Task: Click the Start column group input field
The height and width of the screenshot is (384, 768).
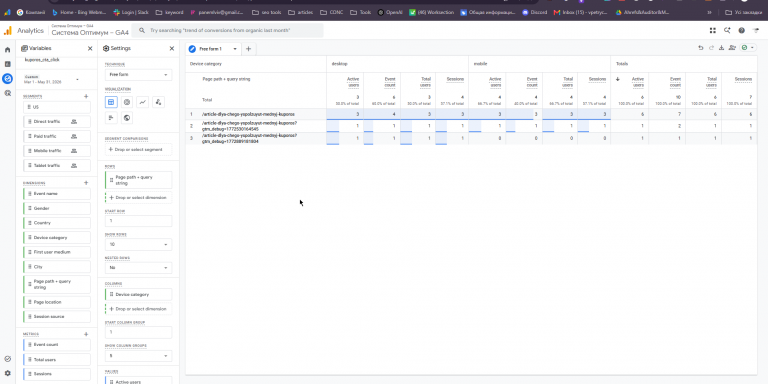Action: 139,332
